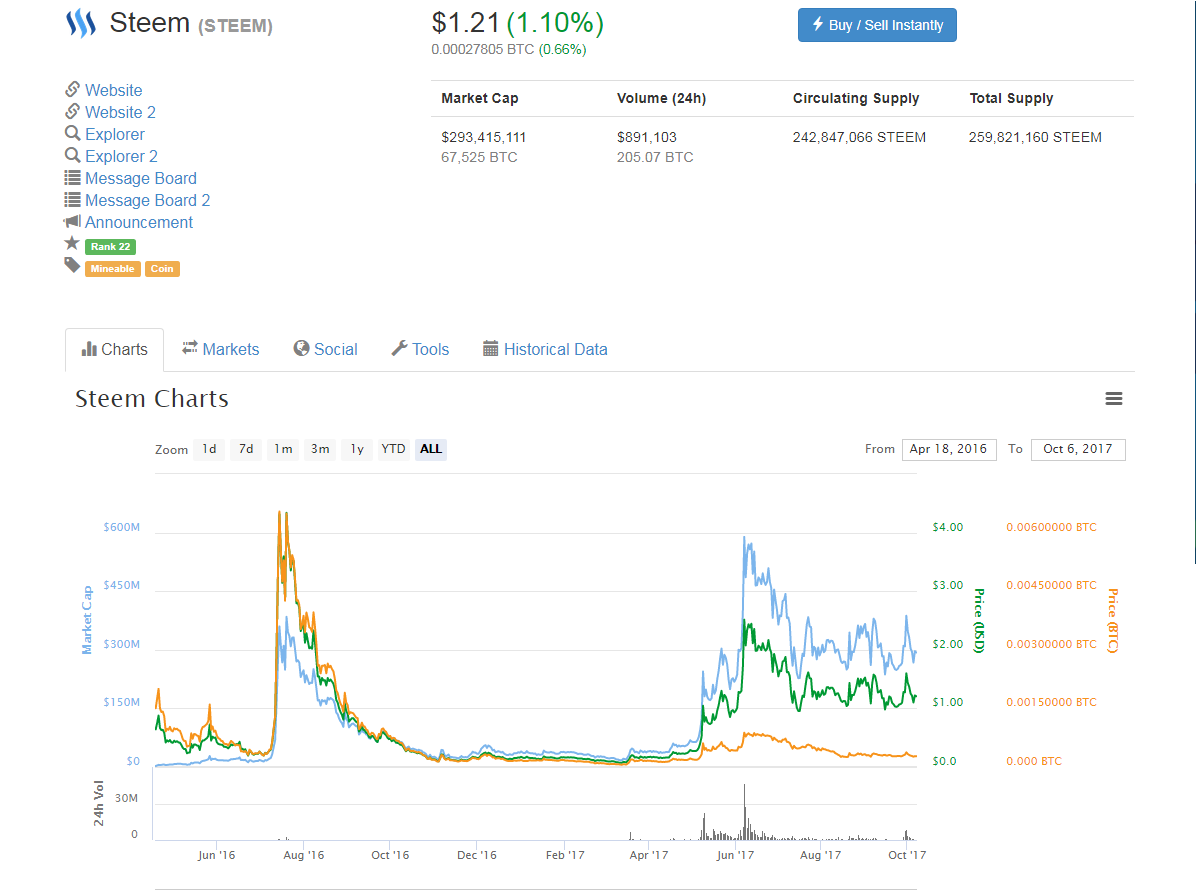Screen dimensions: 1197x891
Task: Open the Website 2 link
Action: (121, 112)
